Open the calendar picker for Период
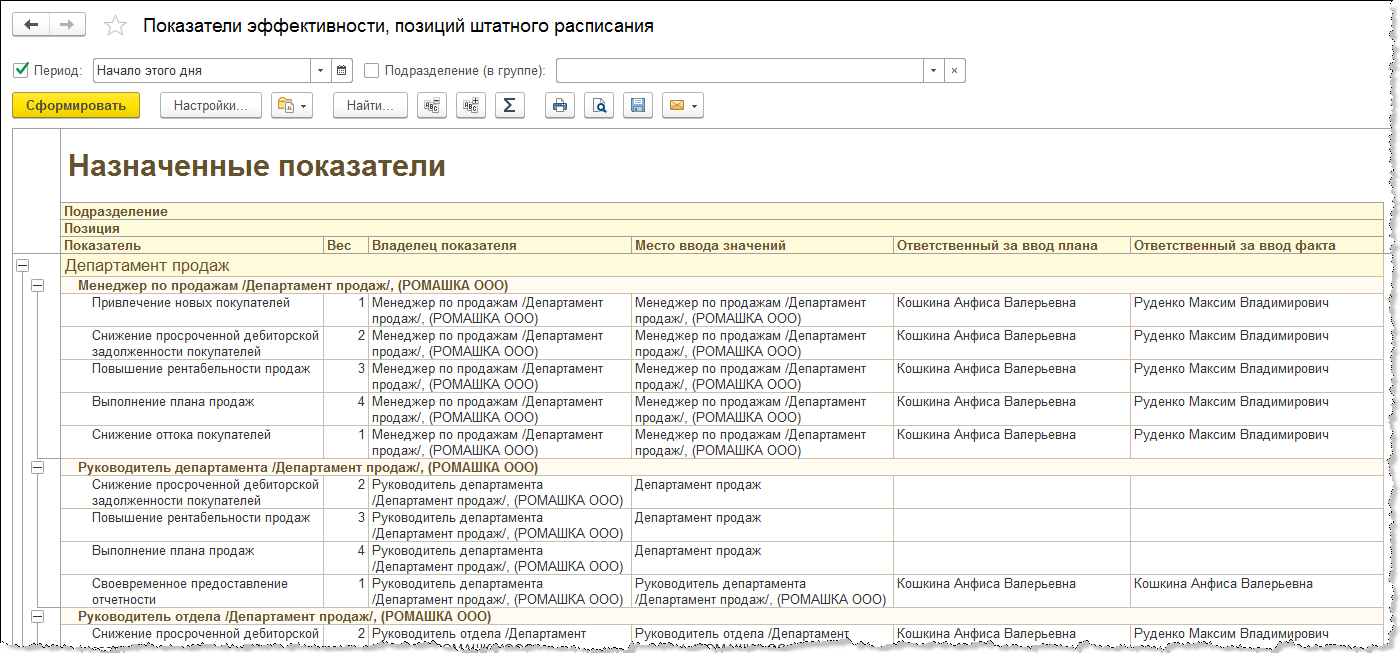 click(343, 71)
